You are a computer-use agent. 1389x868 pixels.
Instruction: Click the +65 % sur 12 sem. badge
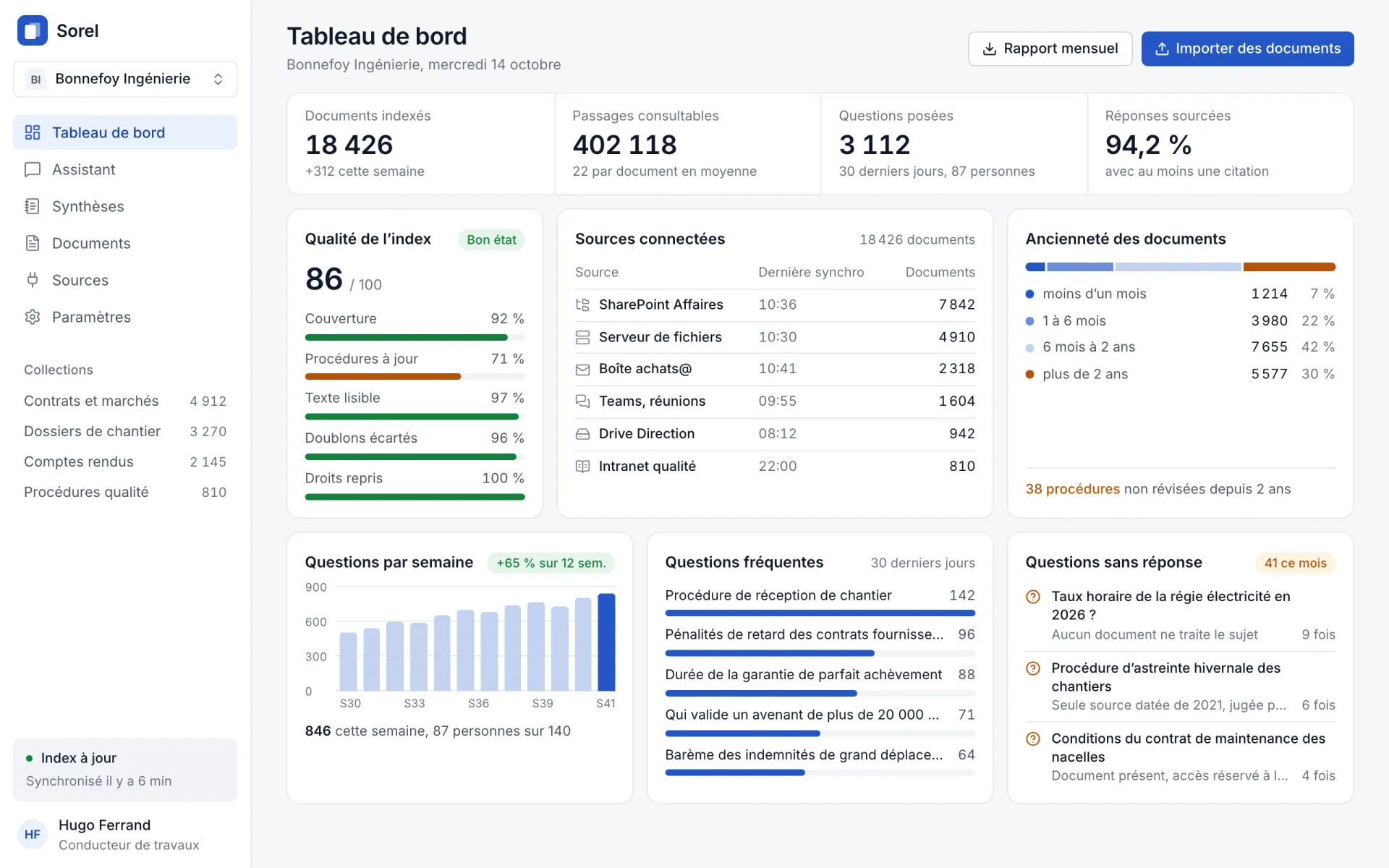pos(551,563)
